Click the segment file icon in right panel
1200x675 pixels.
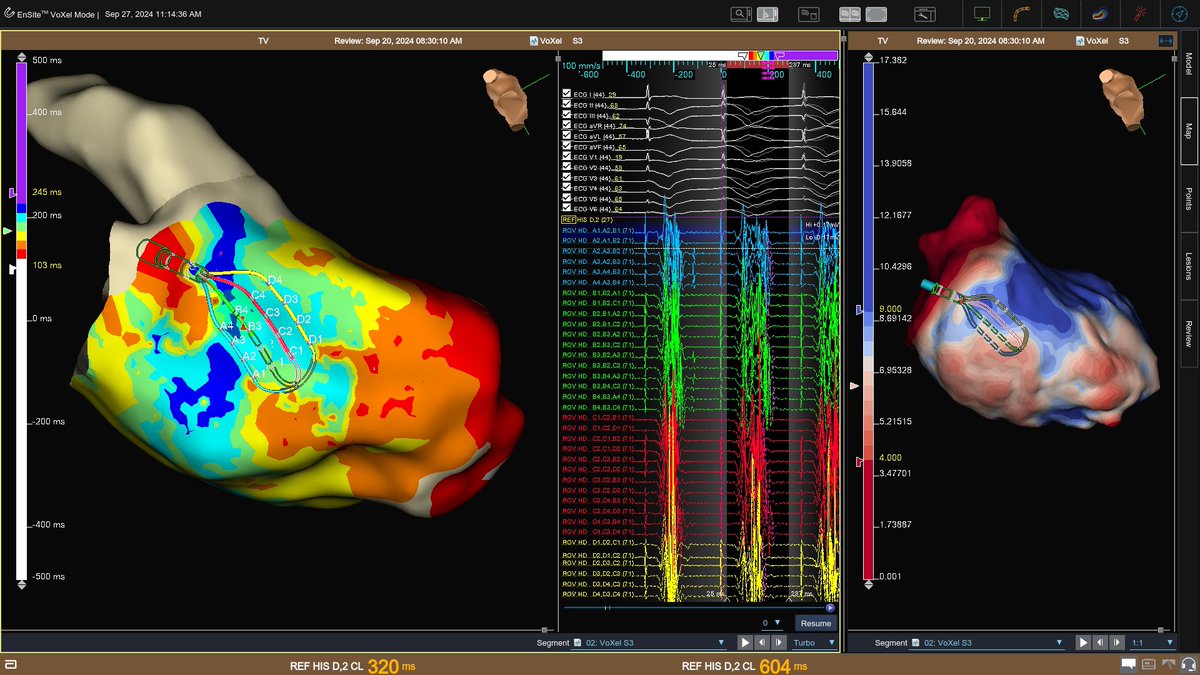tap(917, 642)
